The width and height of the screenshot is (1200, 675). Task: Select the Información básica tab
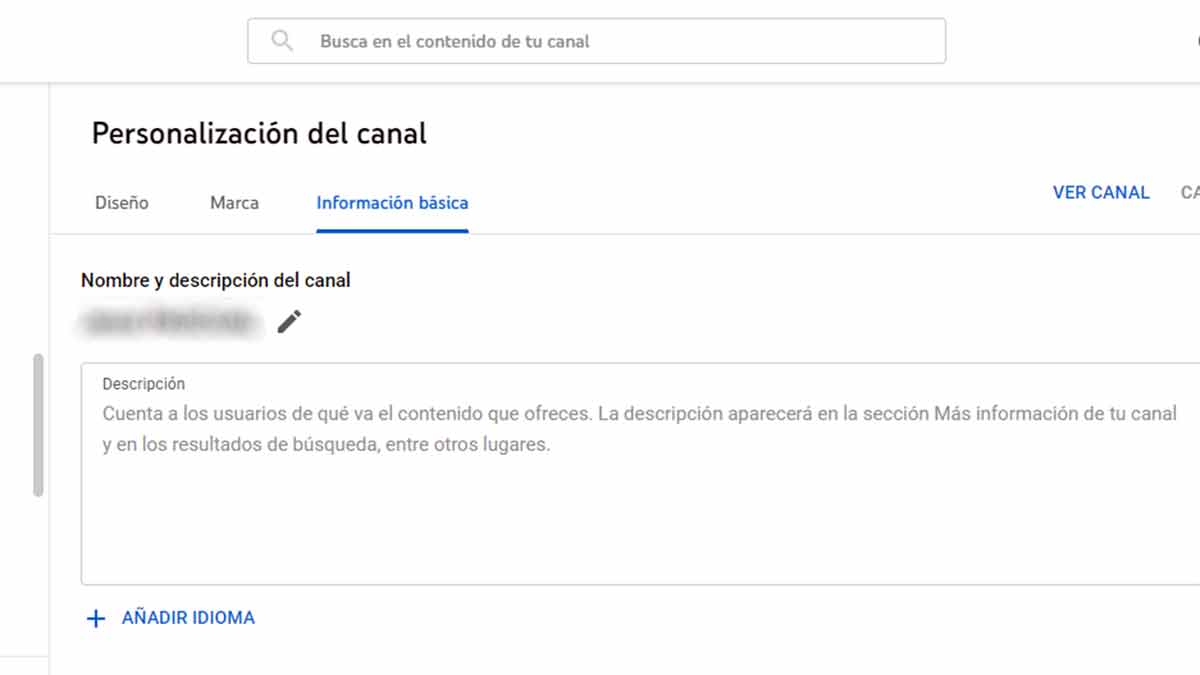392,203
